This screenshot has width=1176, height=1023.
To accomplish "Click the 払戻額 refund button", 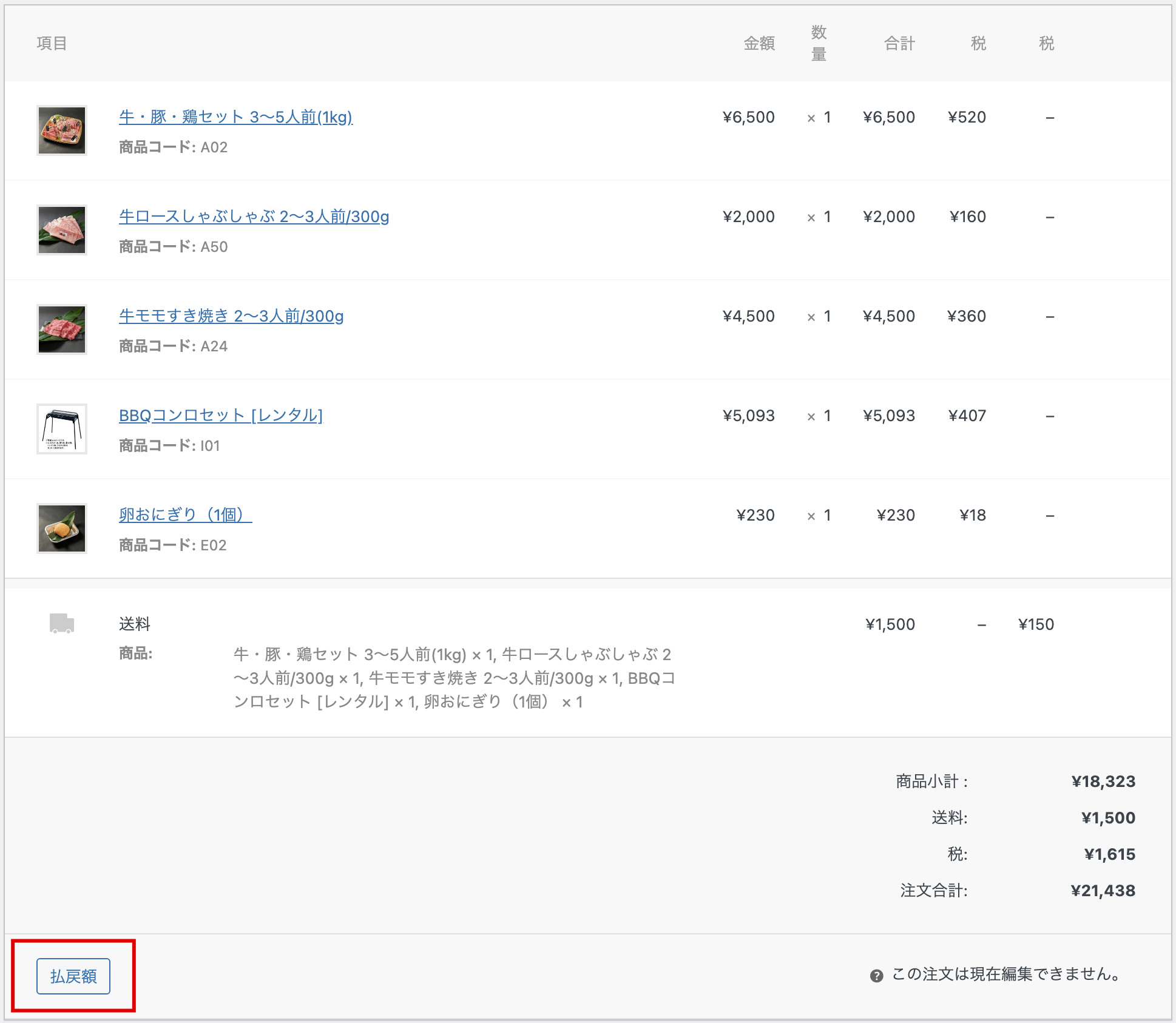I will (x=73, y=976).
